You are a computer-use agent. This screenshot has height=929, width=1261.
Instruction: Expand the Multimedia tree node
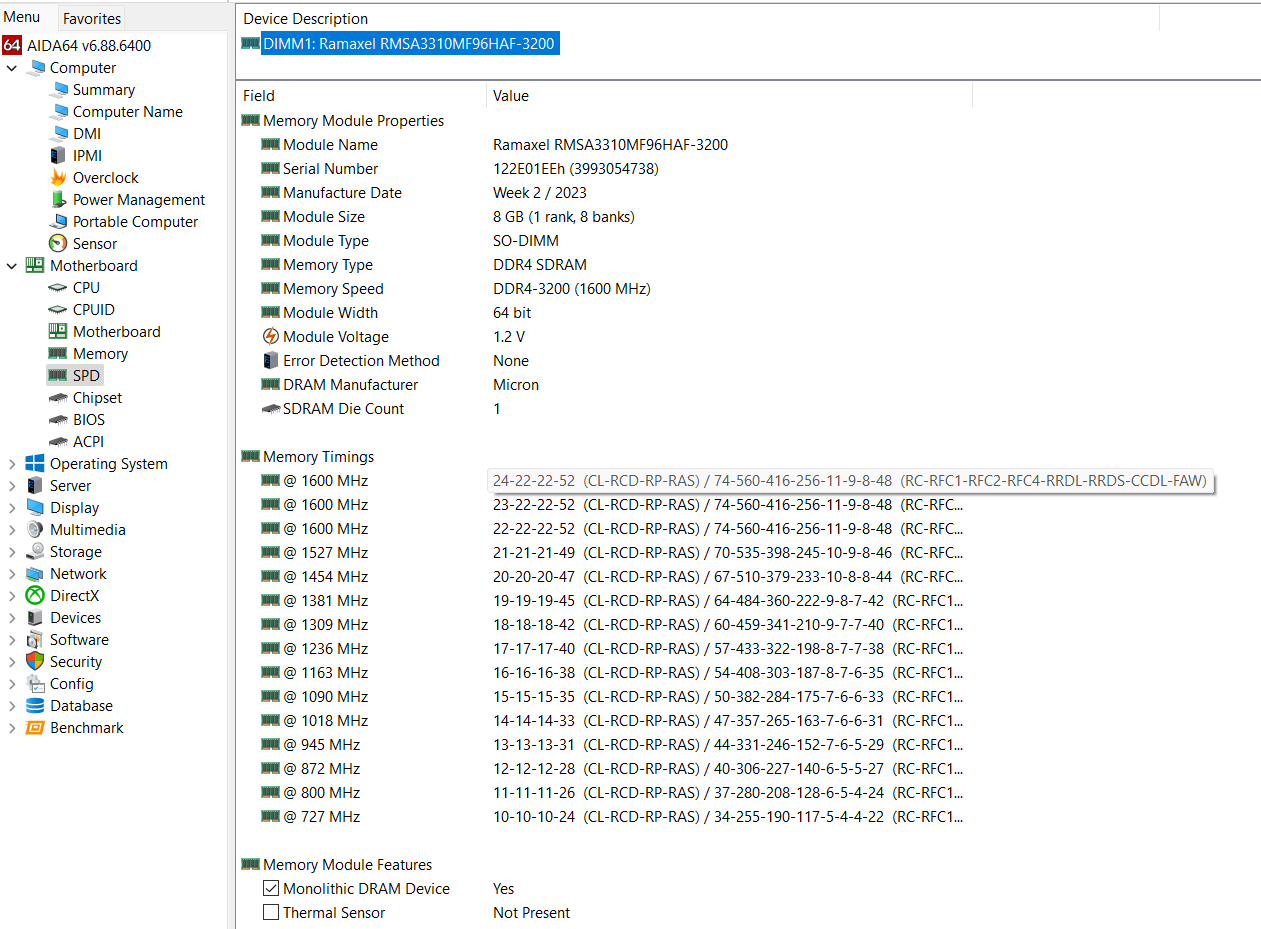[x=12, y=529]
